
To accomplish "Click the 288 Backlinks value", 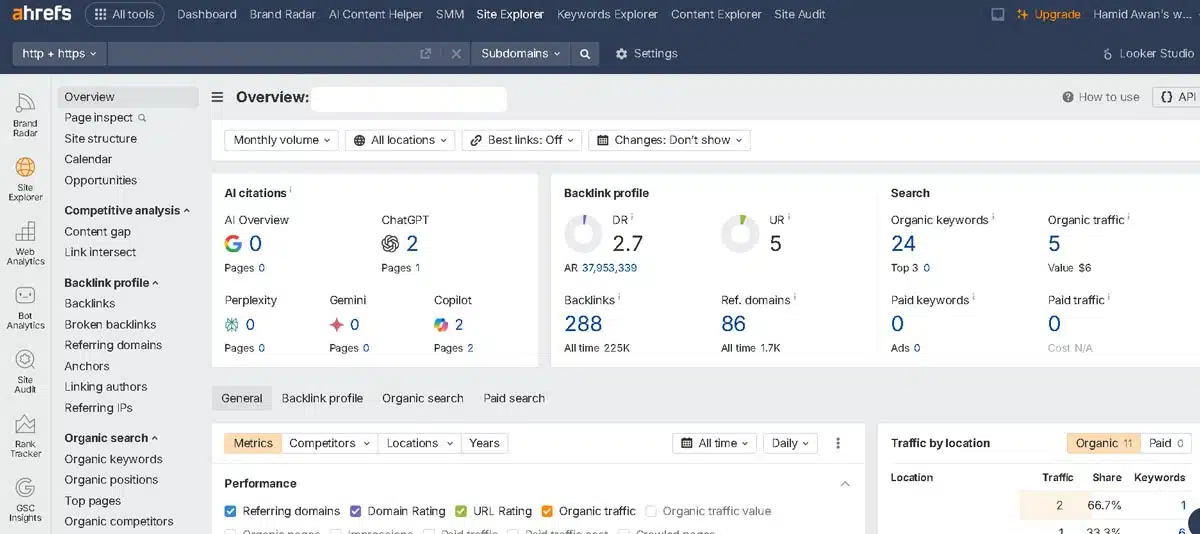I will (583, 323).
